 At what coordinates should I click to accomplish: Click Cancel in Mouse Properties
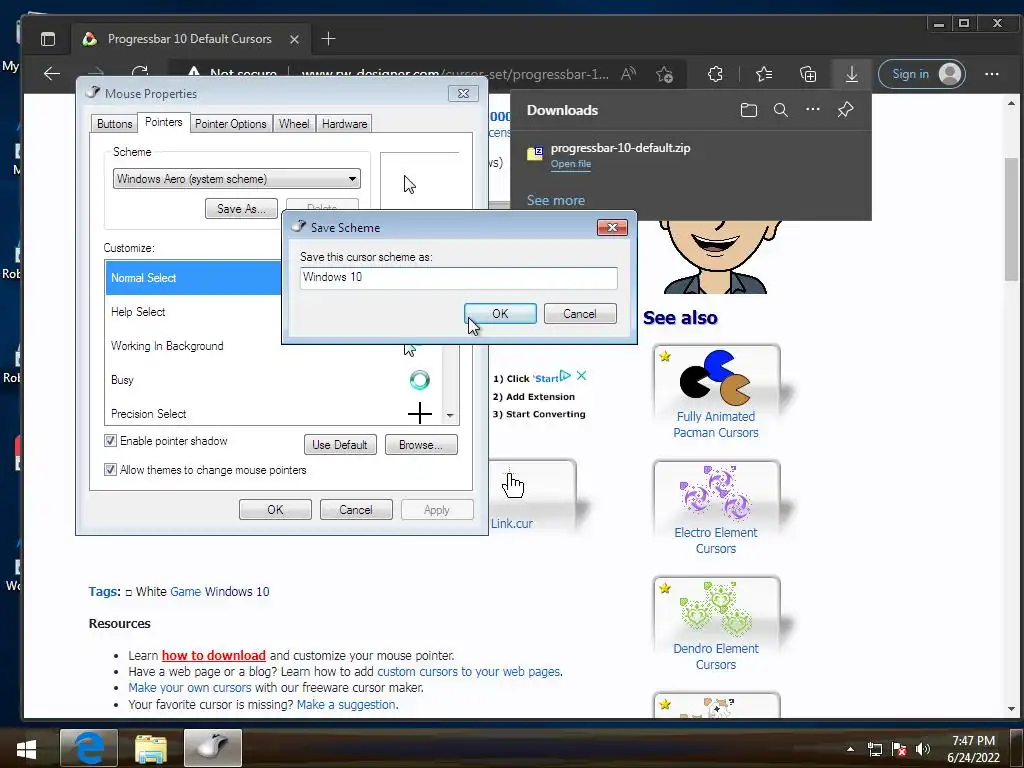(x=356, y=509)
